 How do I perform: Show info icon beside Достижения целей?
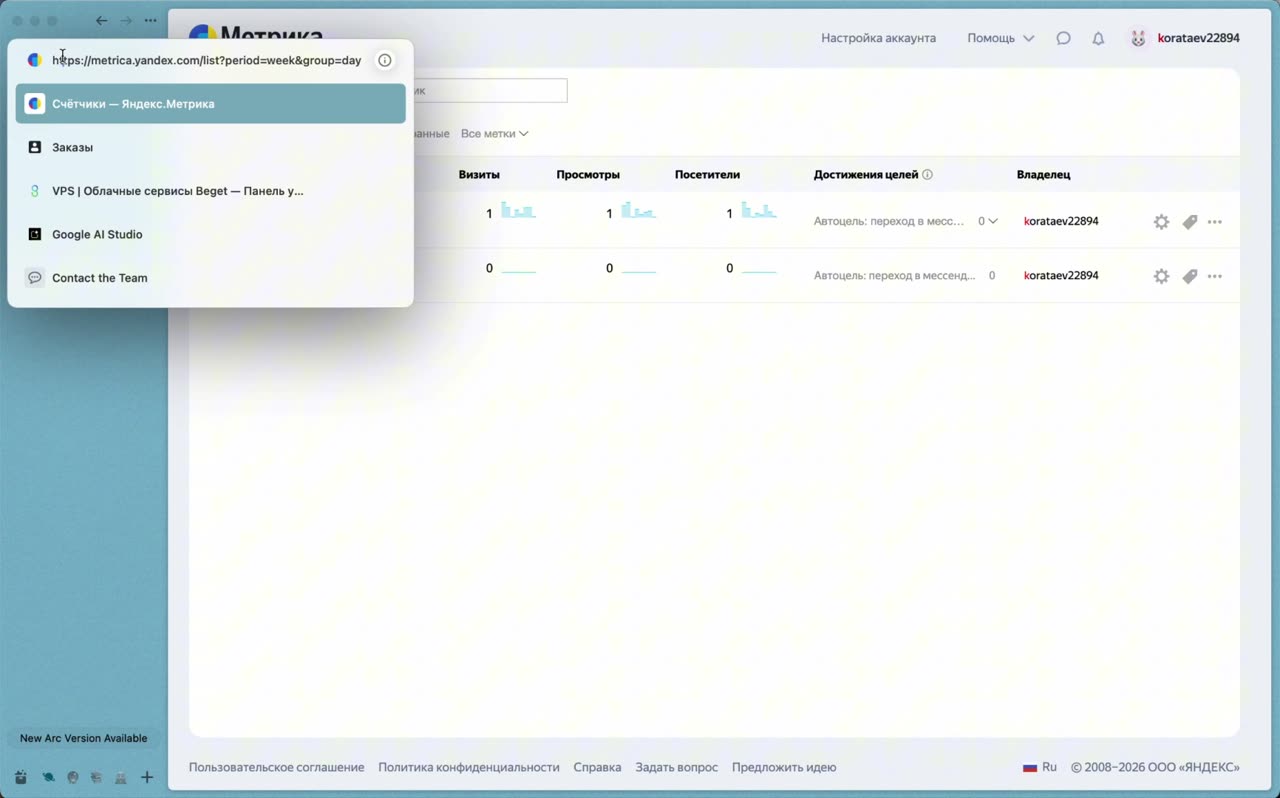coord(927,174)
